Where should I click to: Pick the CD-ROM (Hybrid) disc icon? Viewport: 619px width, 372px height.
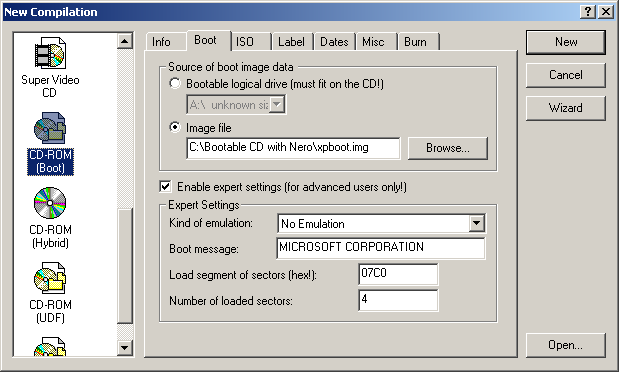pos(50,203)
